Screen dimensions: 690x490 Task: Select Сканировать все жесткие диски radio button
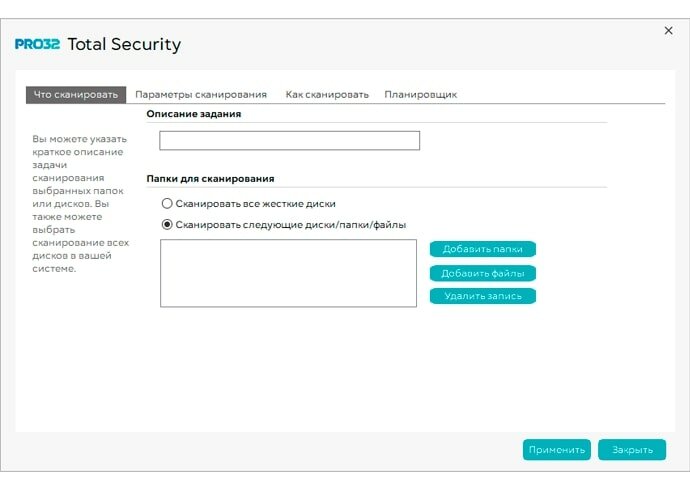point(167,203)
